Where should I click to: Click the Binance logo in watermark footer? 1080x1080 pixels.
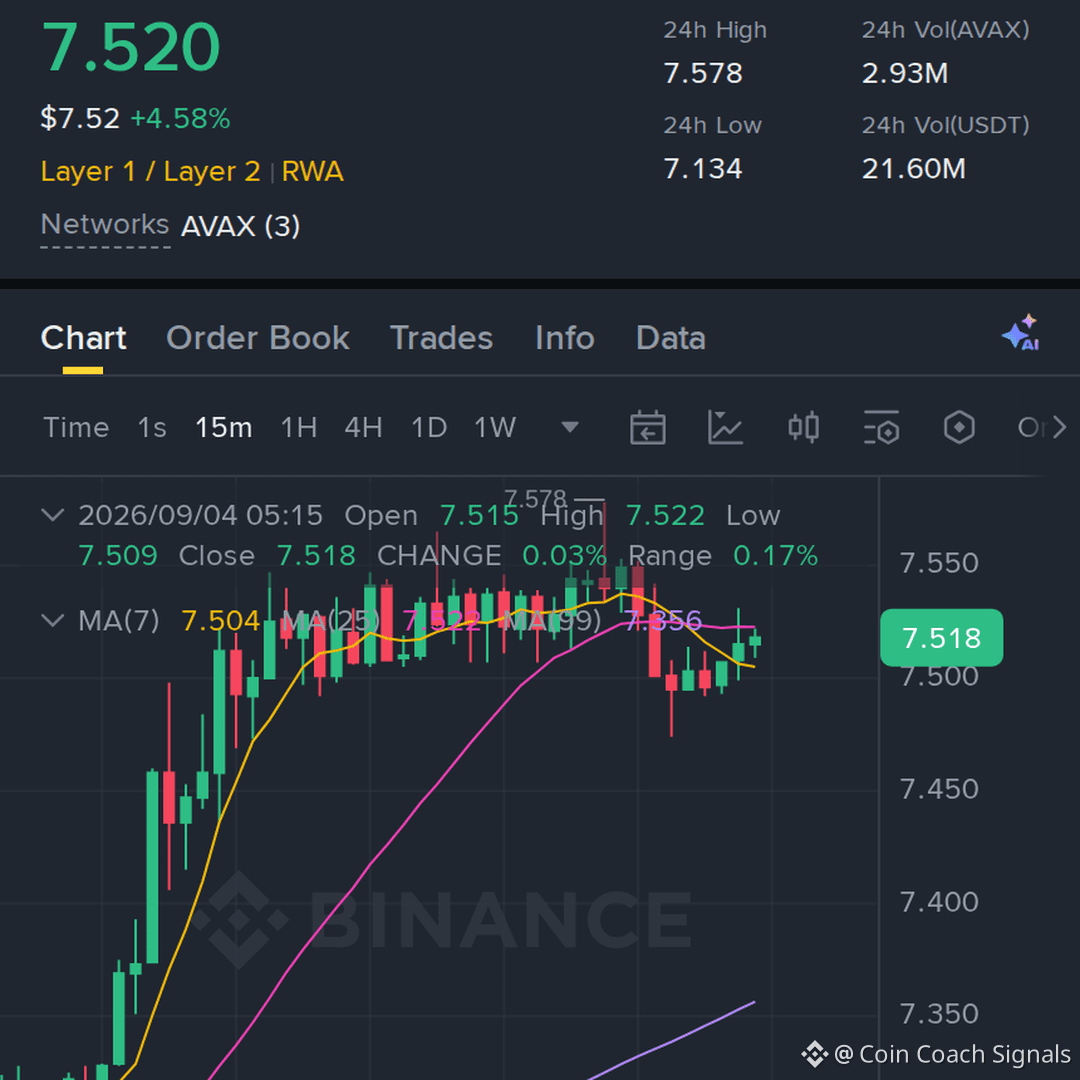[813, 1054]
